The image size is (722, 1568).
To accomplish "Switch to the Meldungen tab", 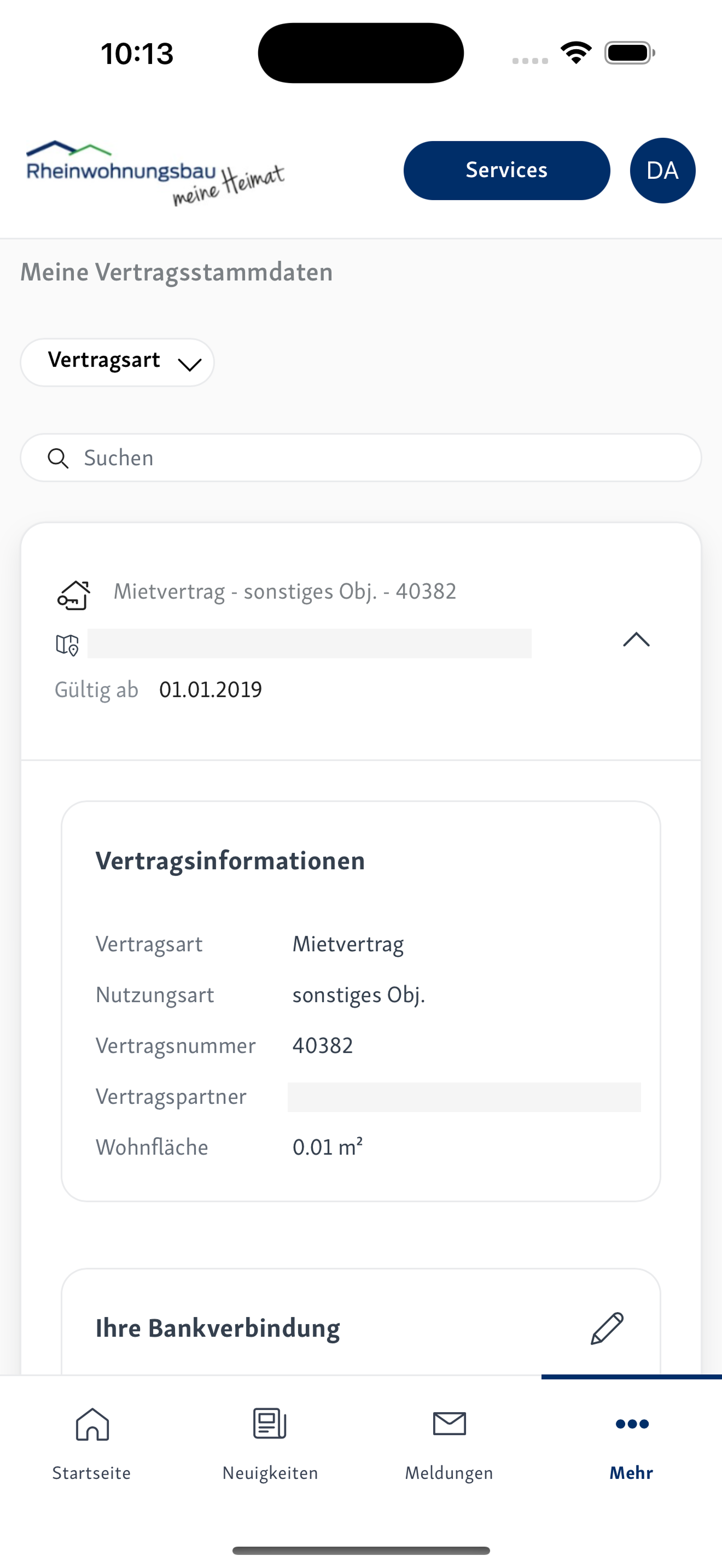I will pyautogui.click(x=449, y=1444).
